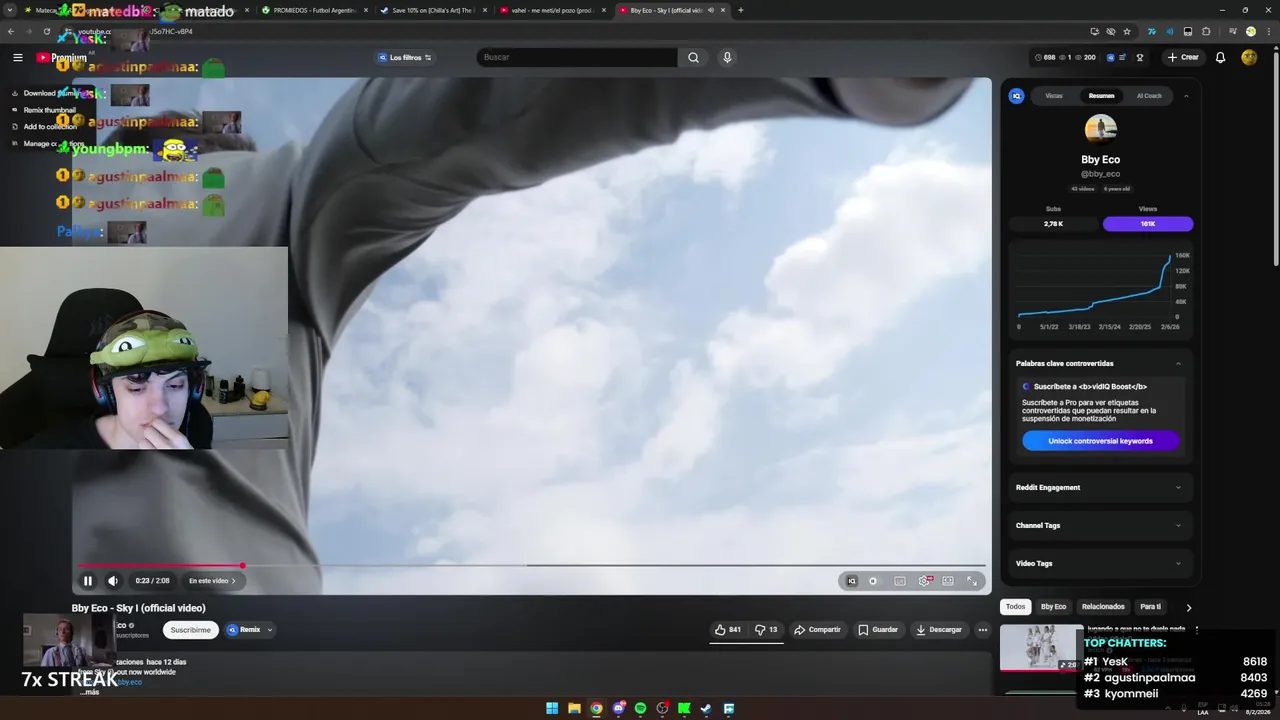The width and height of the screenshot is (1280, 720).
Task: Select the Views 161K stat pill
Action: (1148, 224)
